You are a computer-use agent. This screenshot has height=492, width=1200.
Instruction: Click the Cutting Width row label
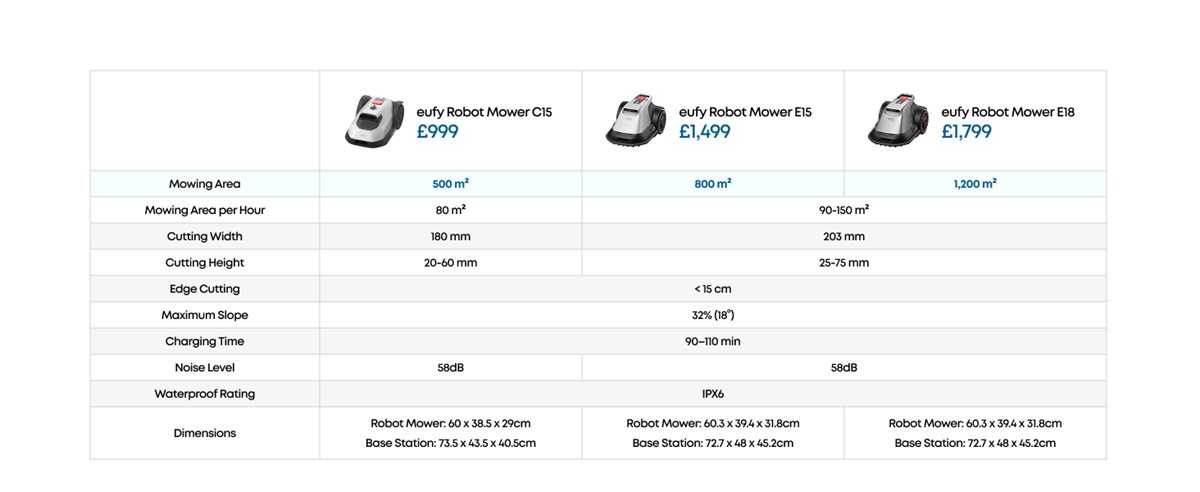205,236
